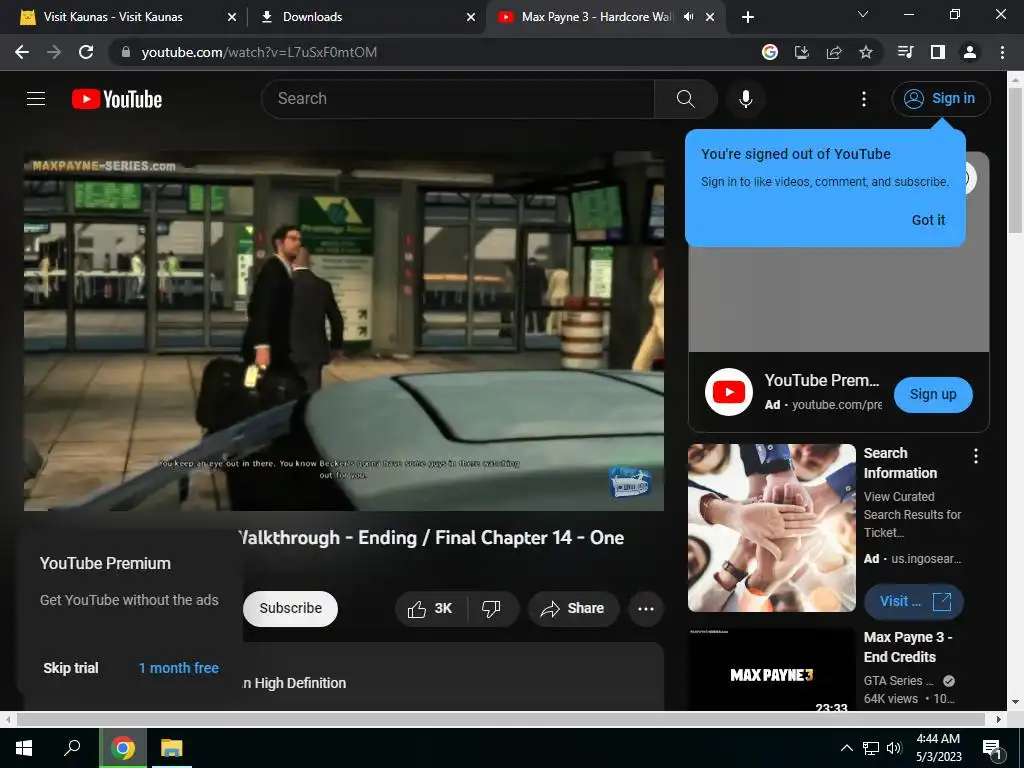Open Chrome profile icon

coord(970,52)
